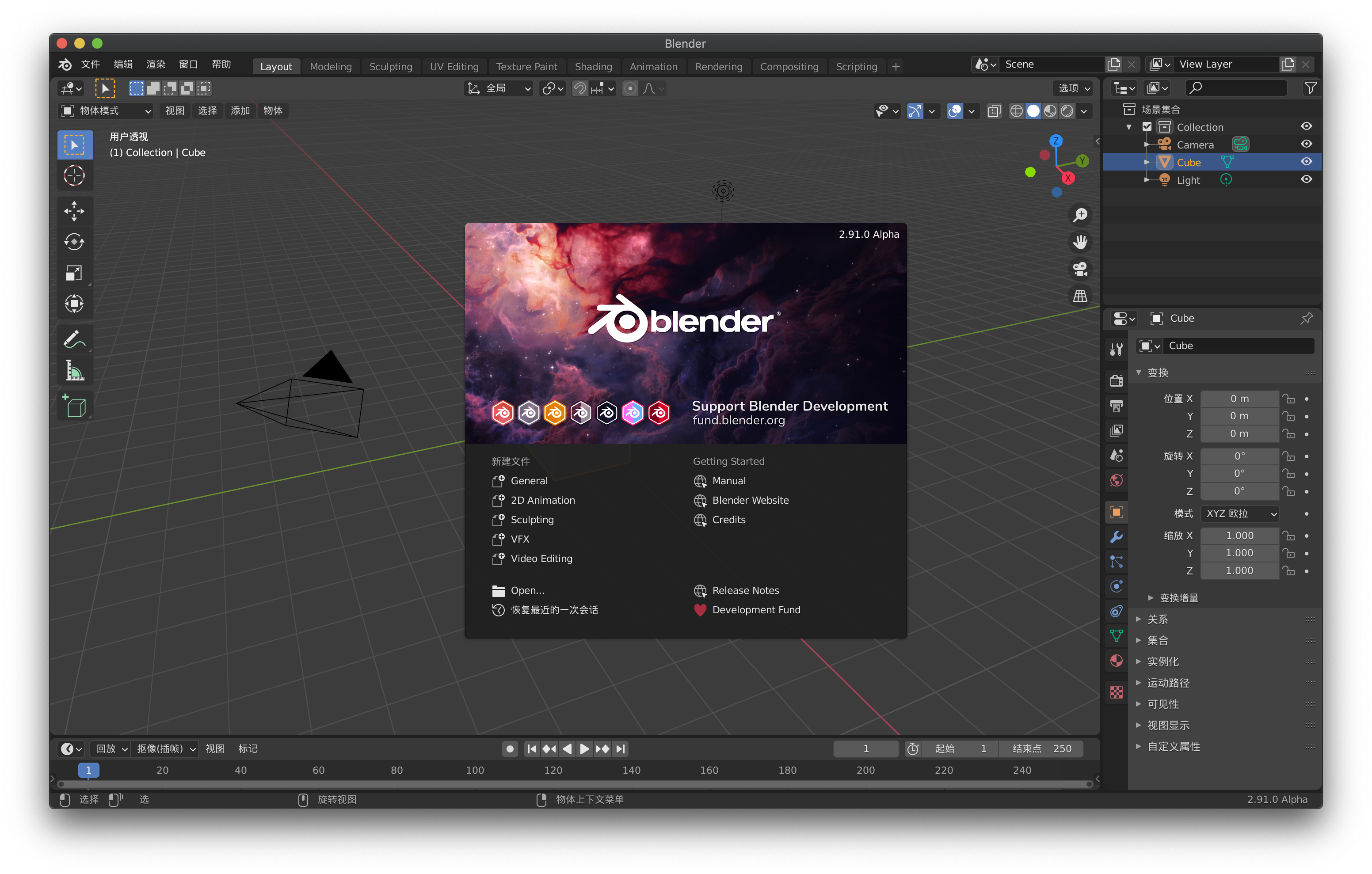Image resolution: width=1372 pixels, height=874 pixels.
Task: Open the 回放 playback dropdown
Action: click(x=111, y=749)
